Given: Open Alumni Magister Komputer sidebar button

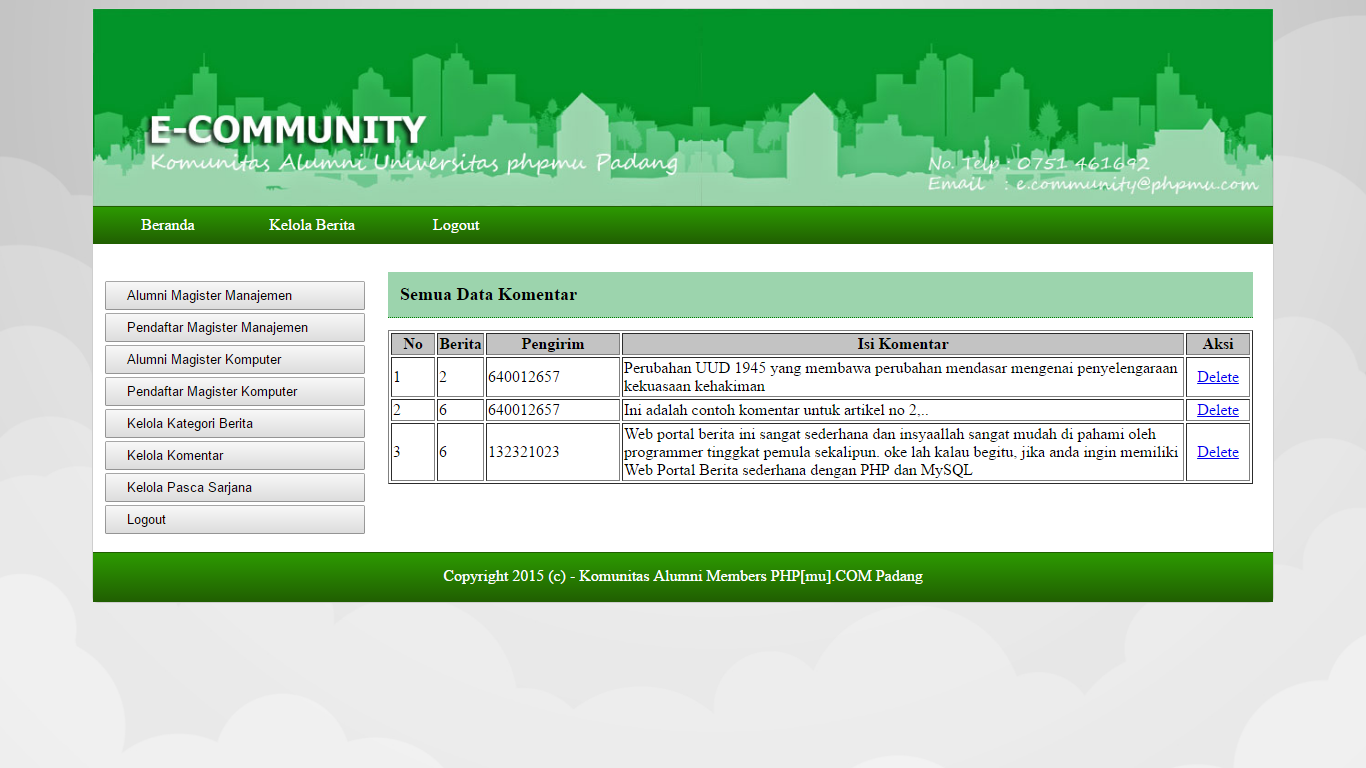Looking at the screenshot, I should click(235, 360).
